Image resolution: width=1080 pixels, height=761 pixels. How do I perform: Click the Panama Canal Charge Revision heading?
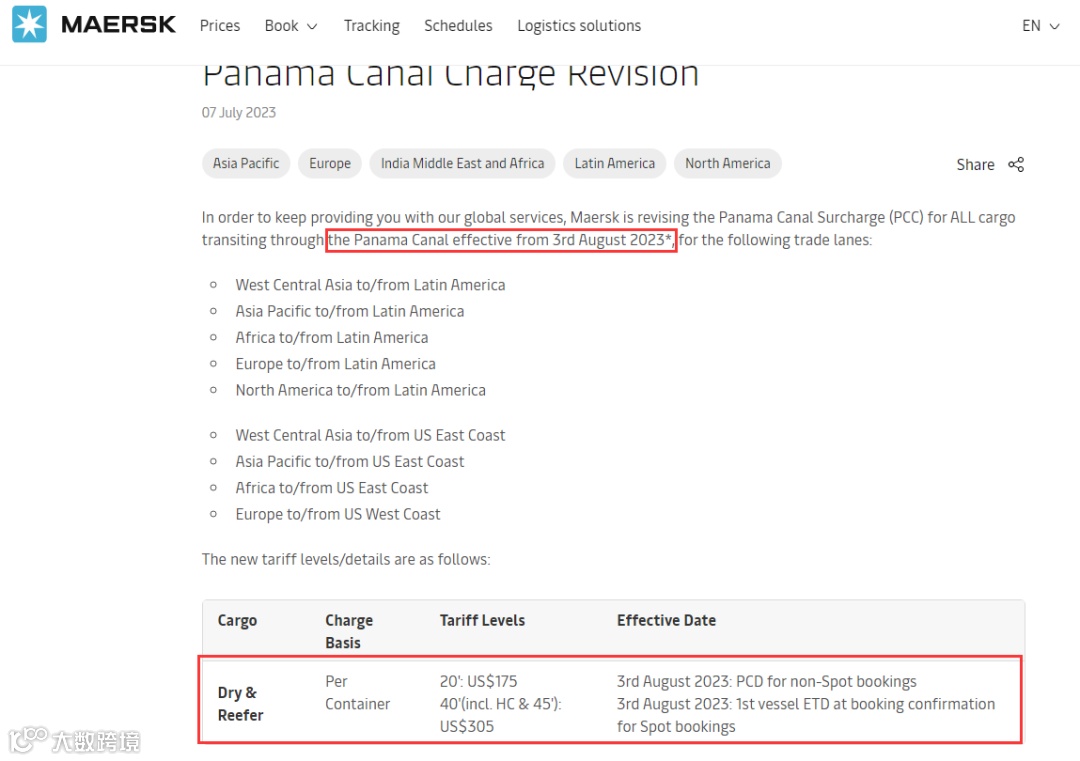(450, 74)
